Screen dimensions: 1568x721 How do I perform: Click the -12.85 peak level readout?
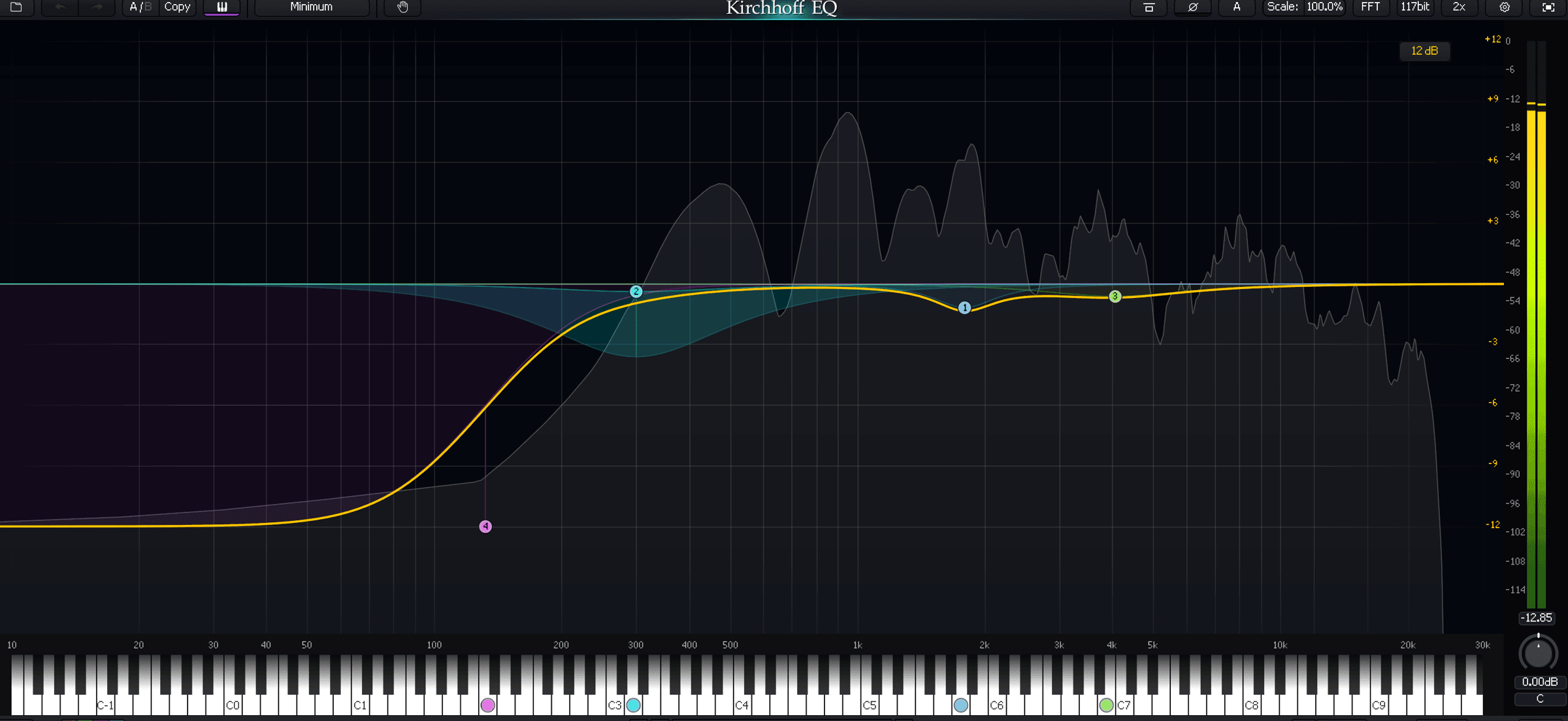pyautogui.click(x=1536, y=618)
